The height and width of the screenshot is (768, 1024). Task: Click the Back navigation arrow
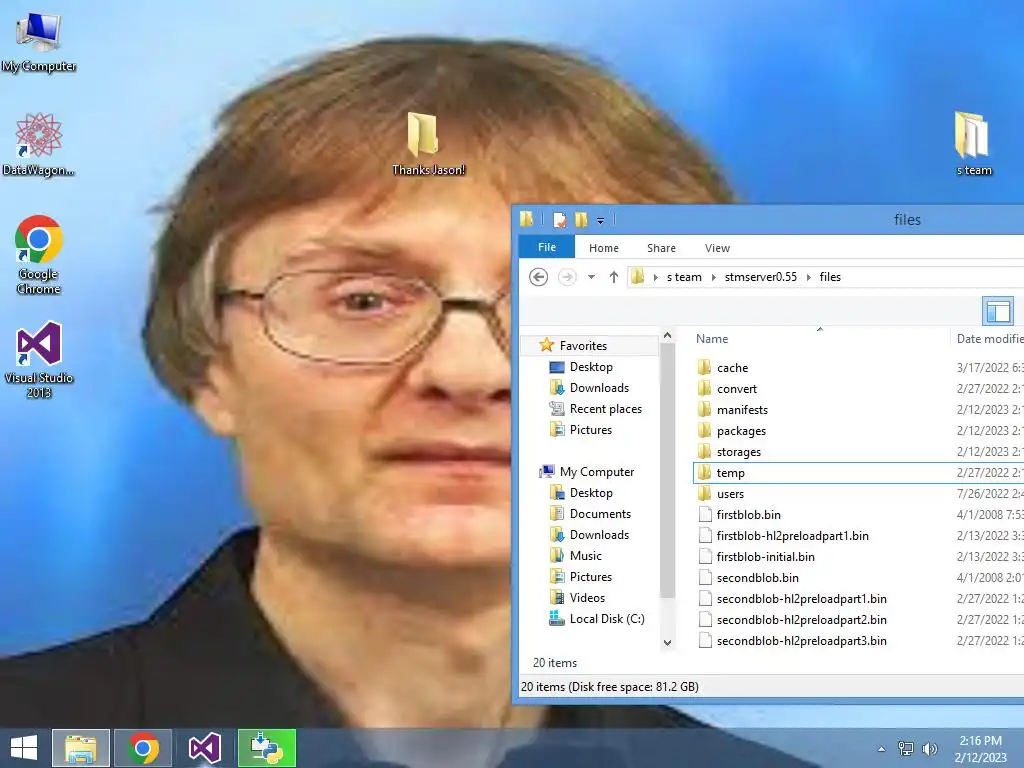coord(538,277)
